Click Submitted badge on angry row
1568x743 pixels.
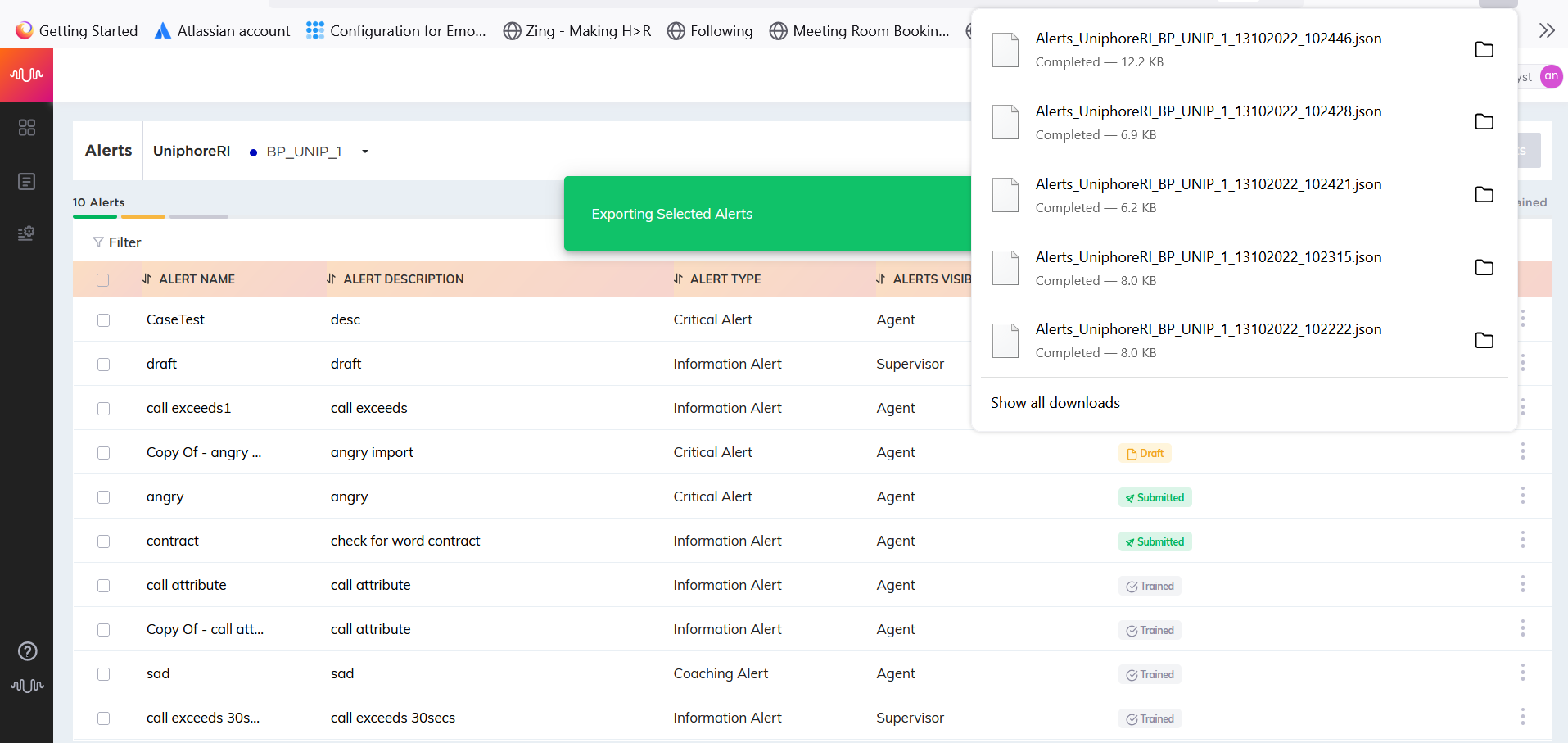point(1155,497)
